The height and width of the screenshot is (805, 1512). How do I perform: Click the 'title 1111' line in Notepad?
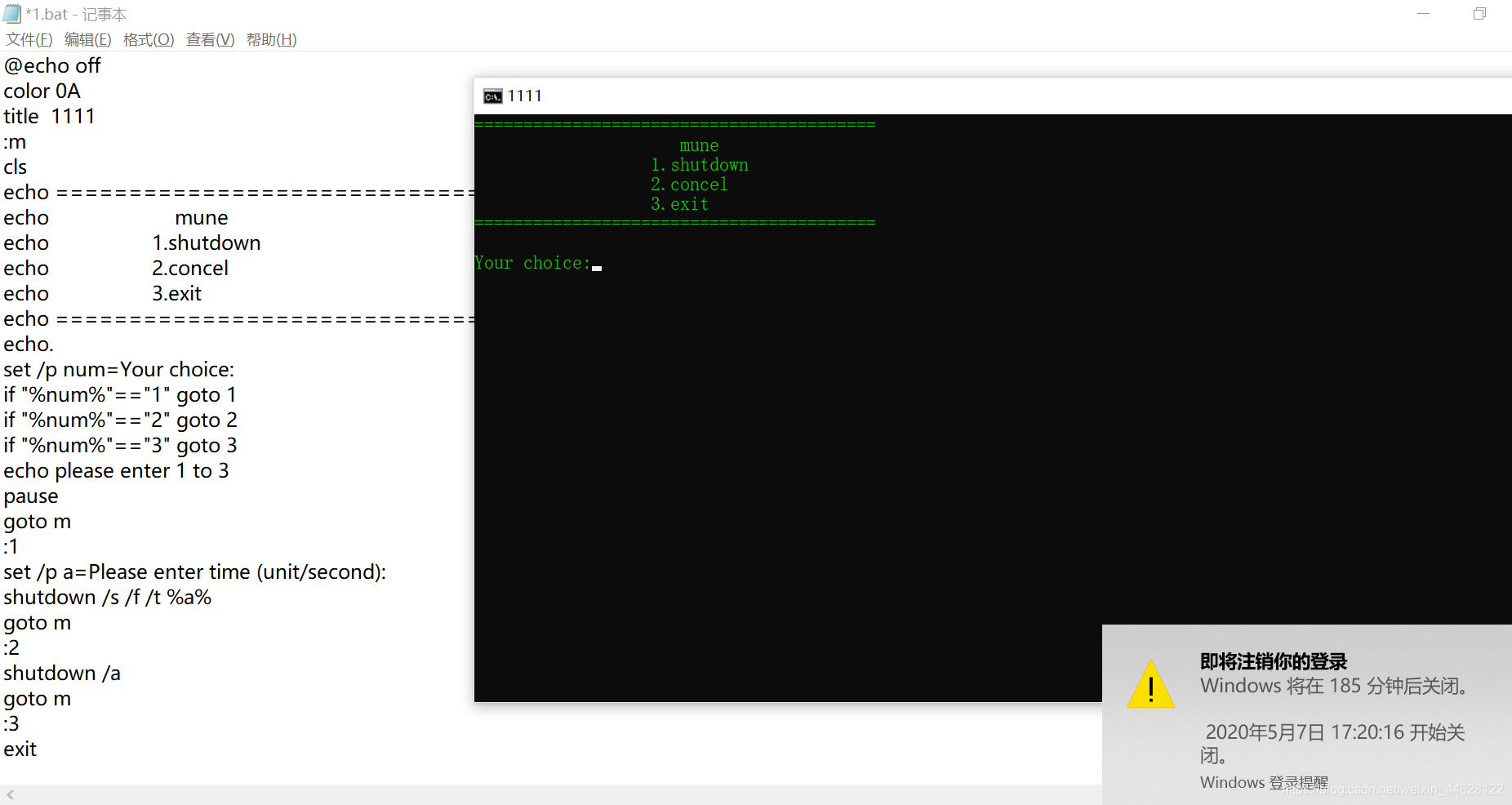coord(49,116)
